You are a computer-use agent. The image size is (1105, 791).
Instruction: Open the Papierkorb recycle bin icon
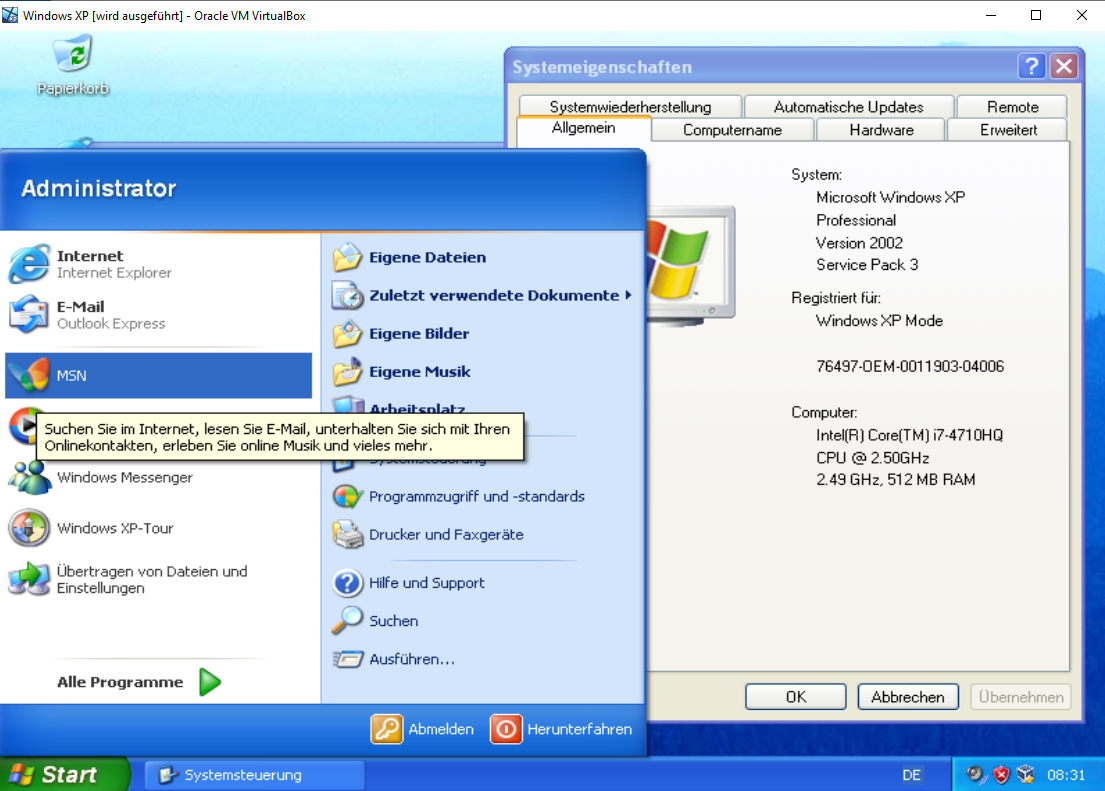[x=73, y=66]
